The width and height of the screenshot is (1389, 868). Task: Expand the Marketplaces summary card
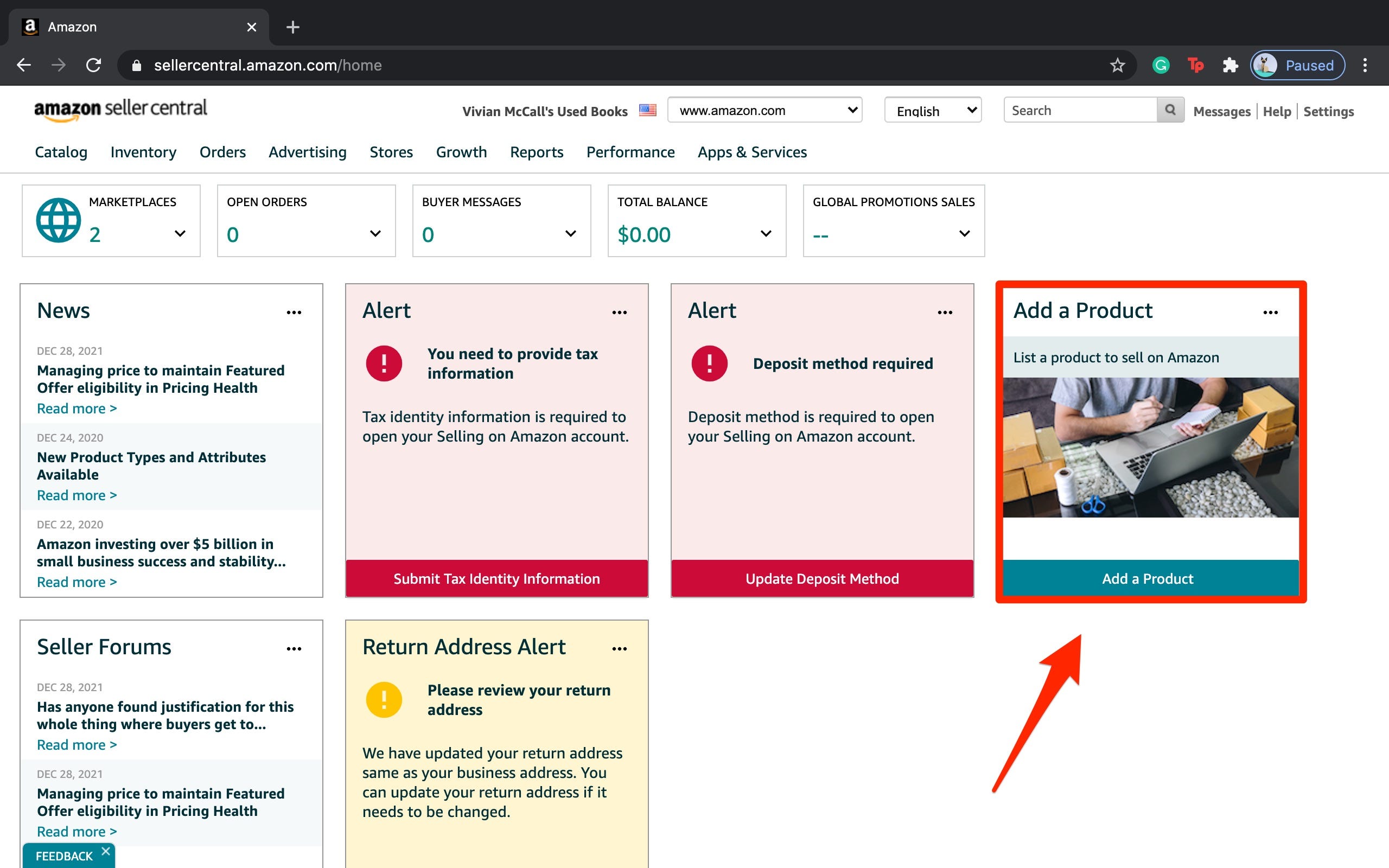point(180,234)
